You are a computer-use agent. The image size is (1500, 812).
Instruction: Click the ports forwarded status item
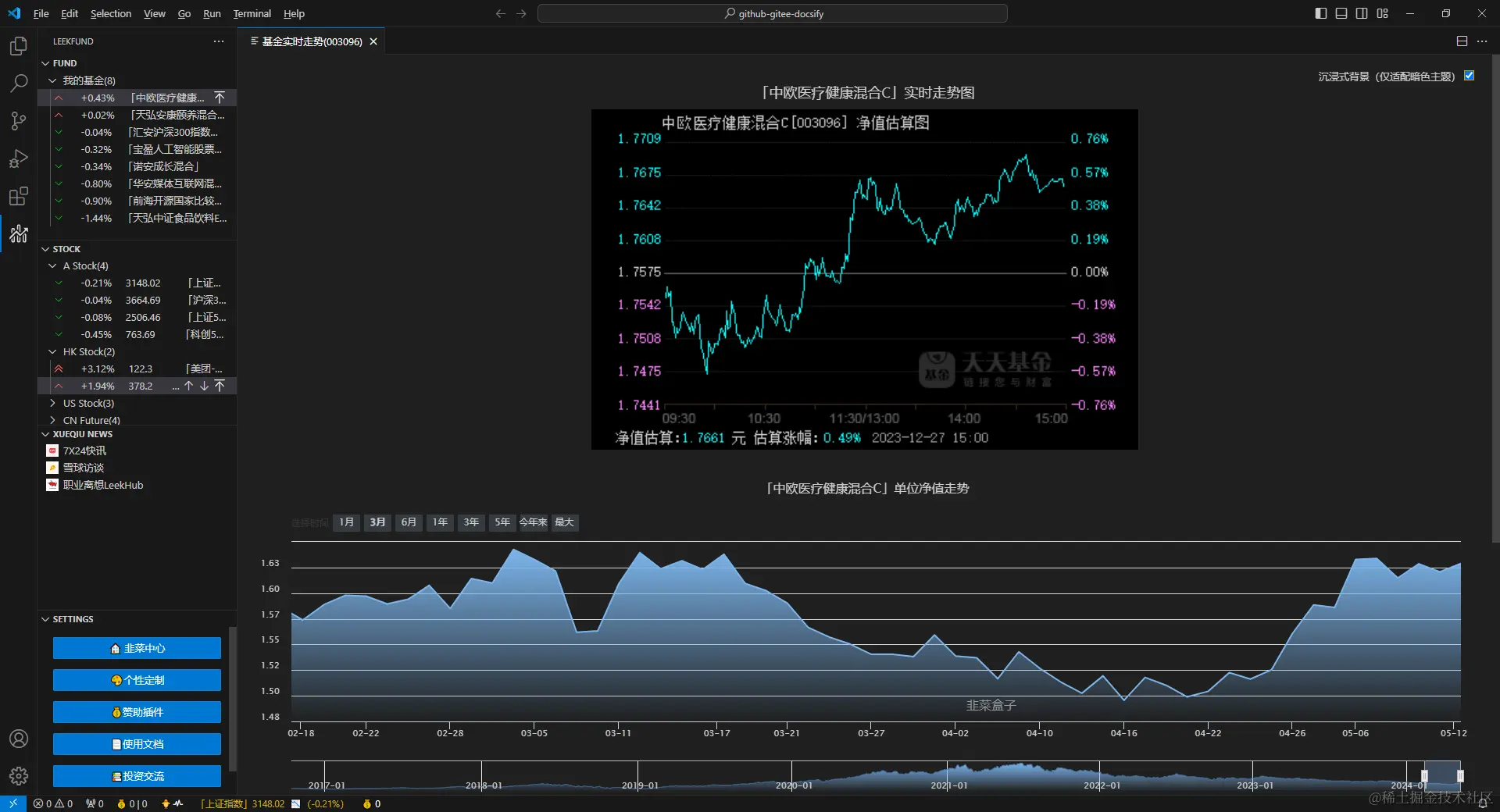[95, 803]
